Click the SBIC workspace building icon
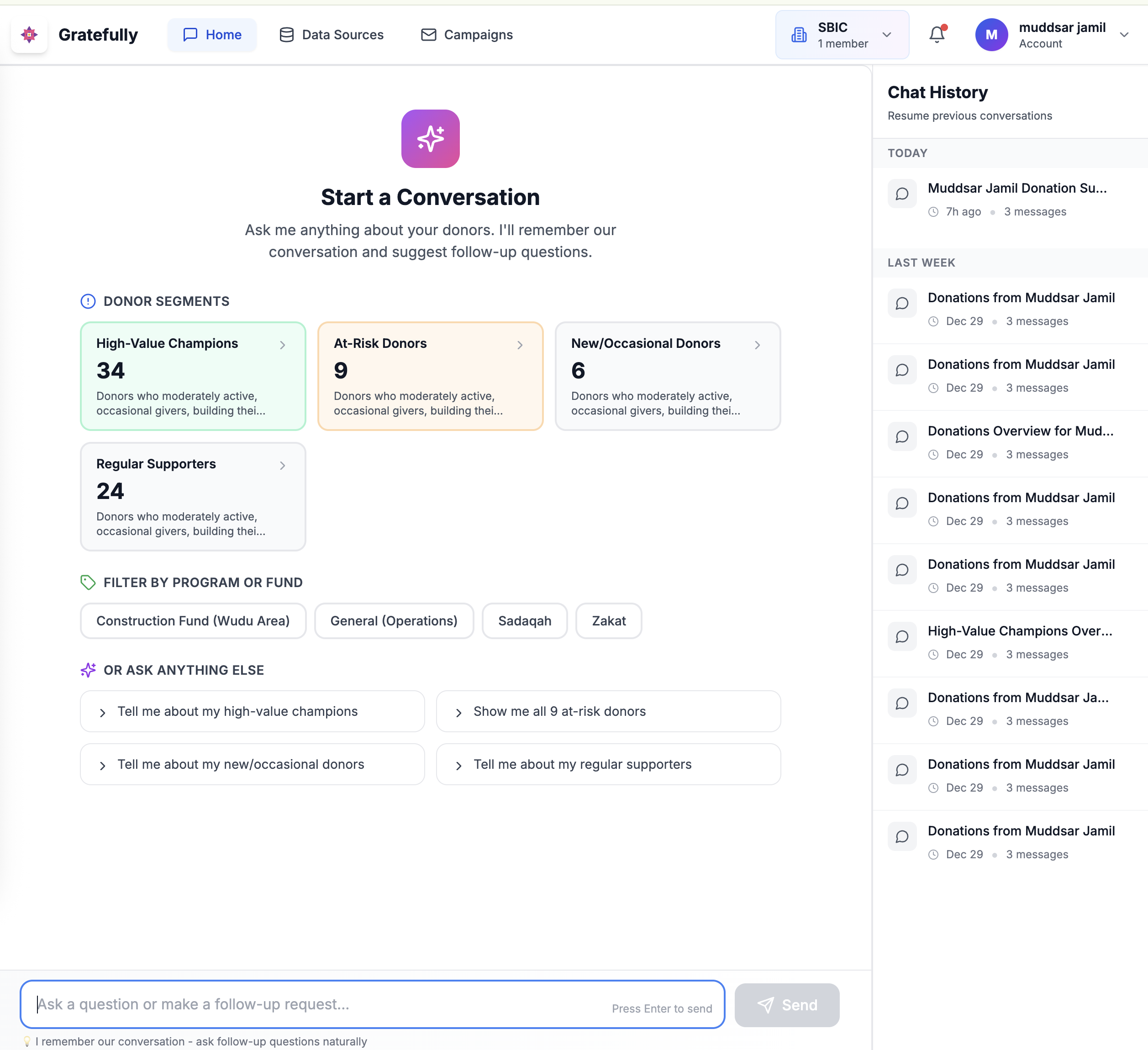Screen dimensions: 1148x1050 (799, 35)
